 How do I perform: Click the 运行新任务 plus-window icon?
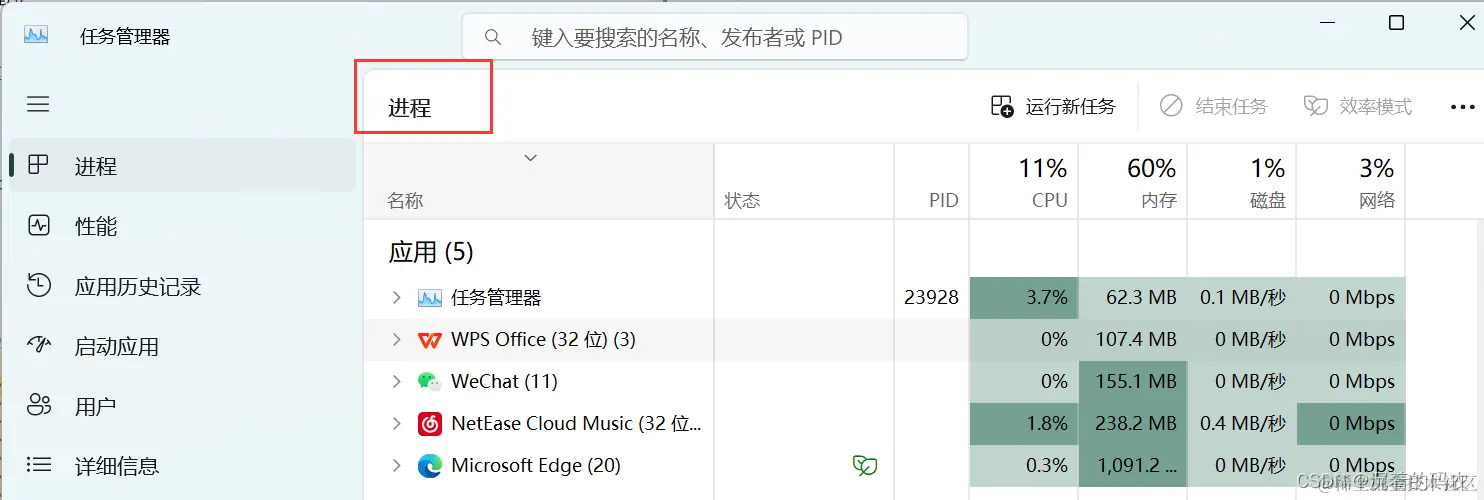click(x=1002, y=106)
